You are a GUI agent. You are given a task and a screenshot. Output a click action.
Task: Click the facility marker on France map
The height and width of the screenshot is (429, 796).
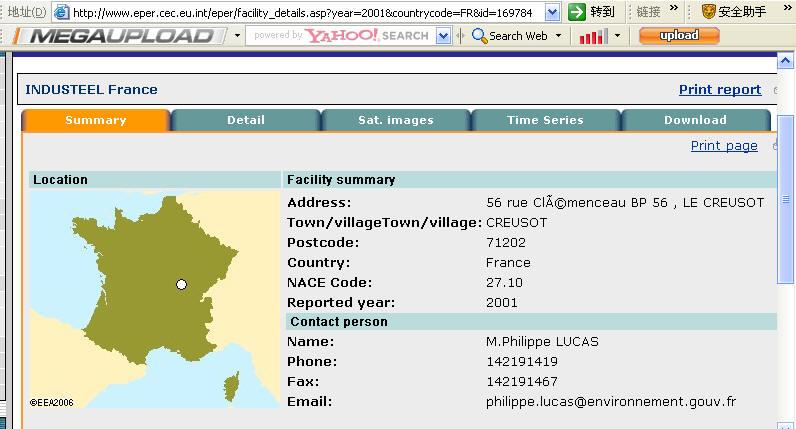(x=181, y=284)
